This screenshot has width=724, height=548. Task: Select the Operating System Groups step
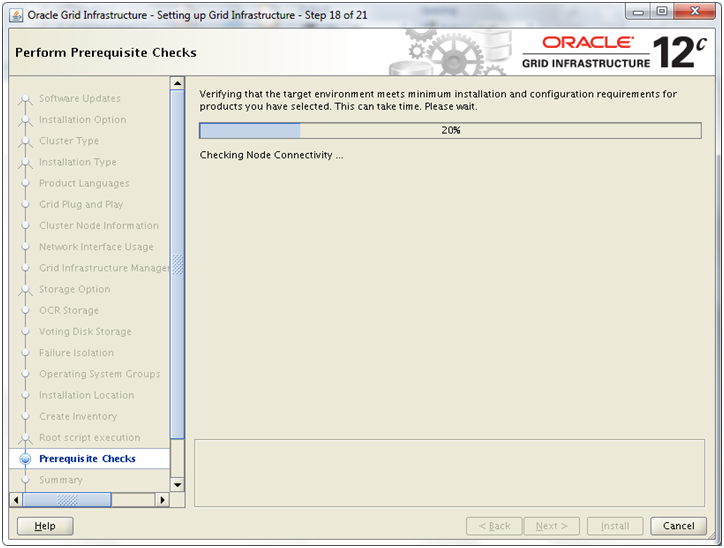pyautogui.click(x=100, y=374)
